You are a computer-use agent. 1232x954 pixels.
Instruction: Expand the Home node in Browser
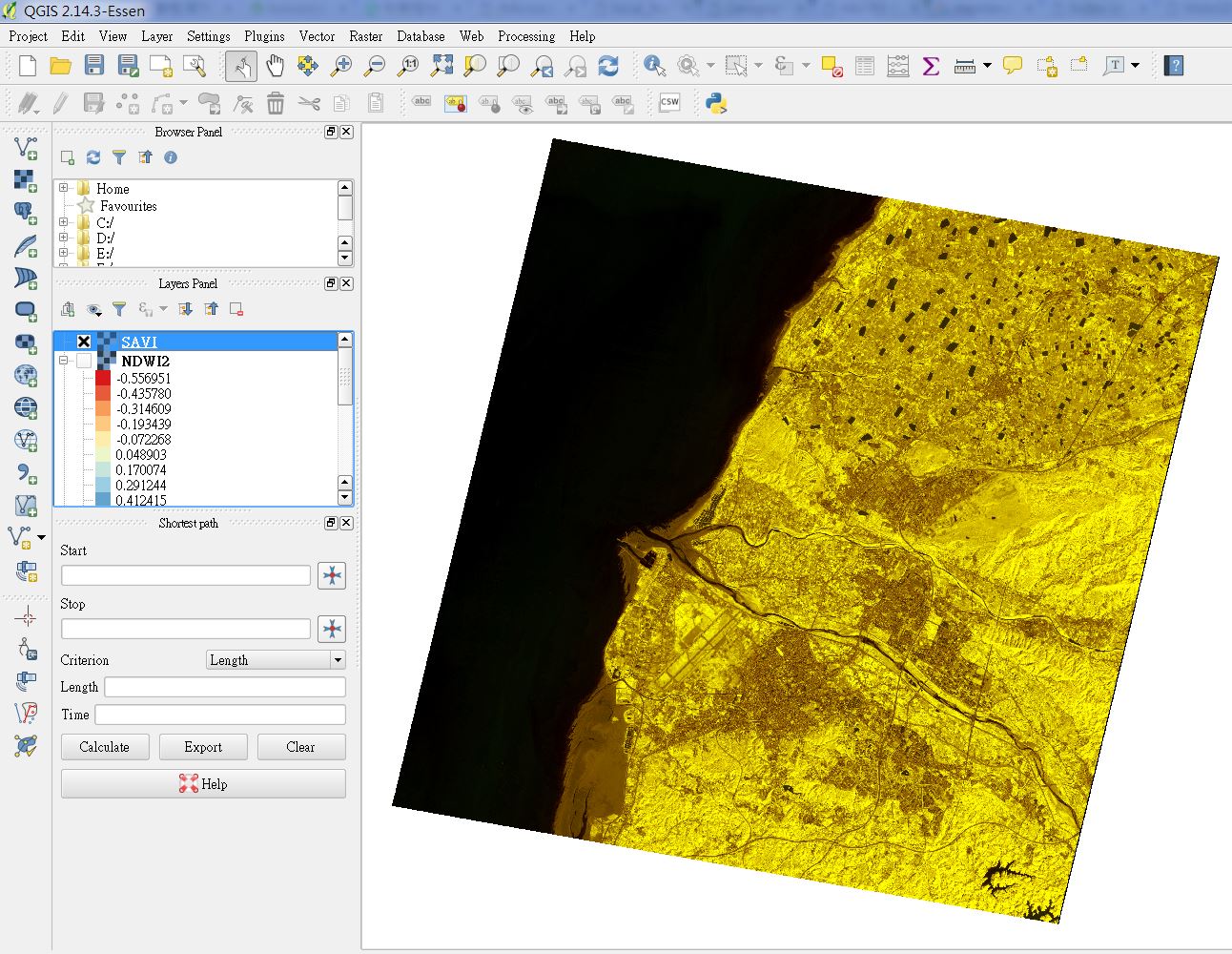click(x=64, y=188)
